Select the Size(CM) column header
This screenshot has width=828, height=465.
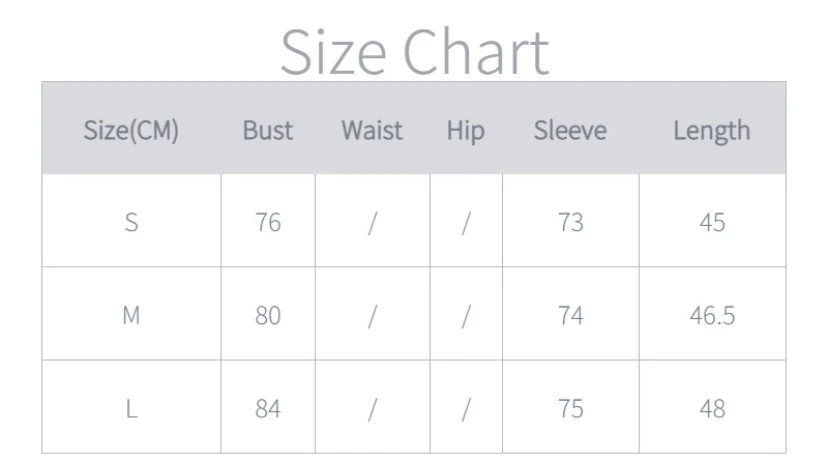131,130
